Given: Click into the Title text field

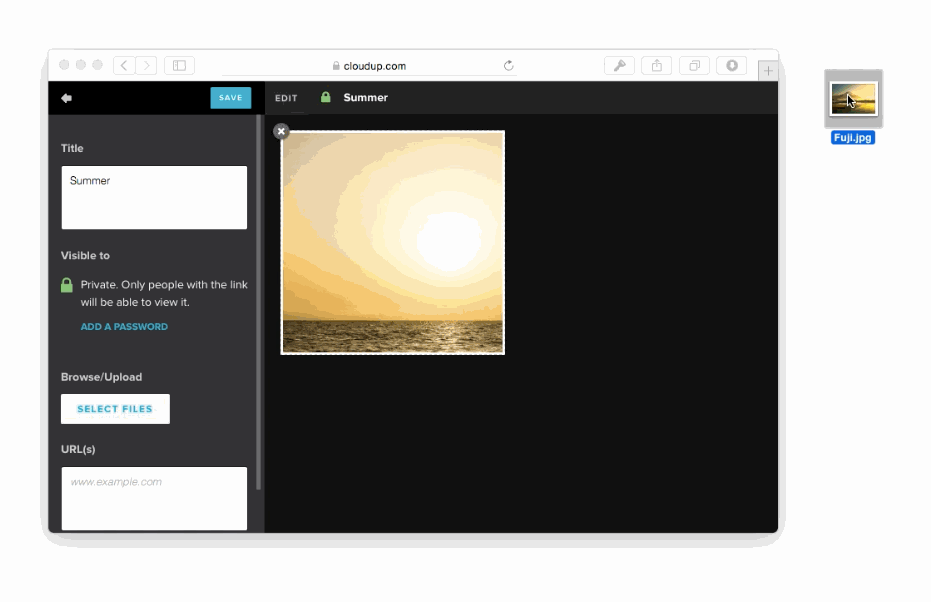Looking at the screenshot, I should pos(154,197).
